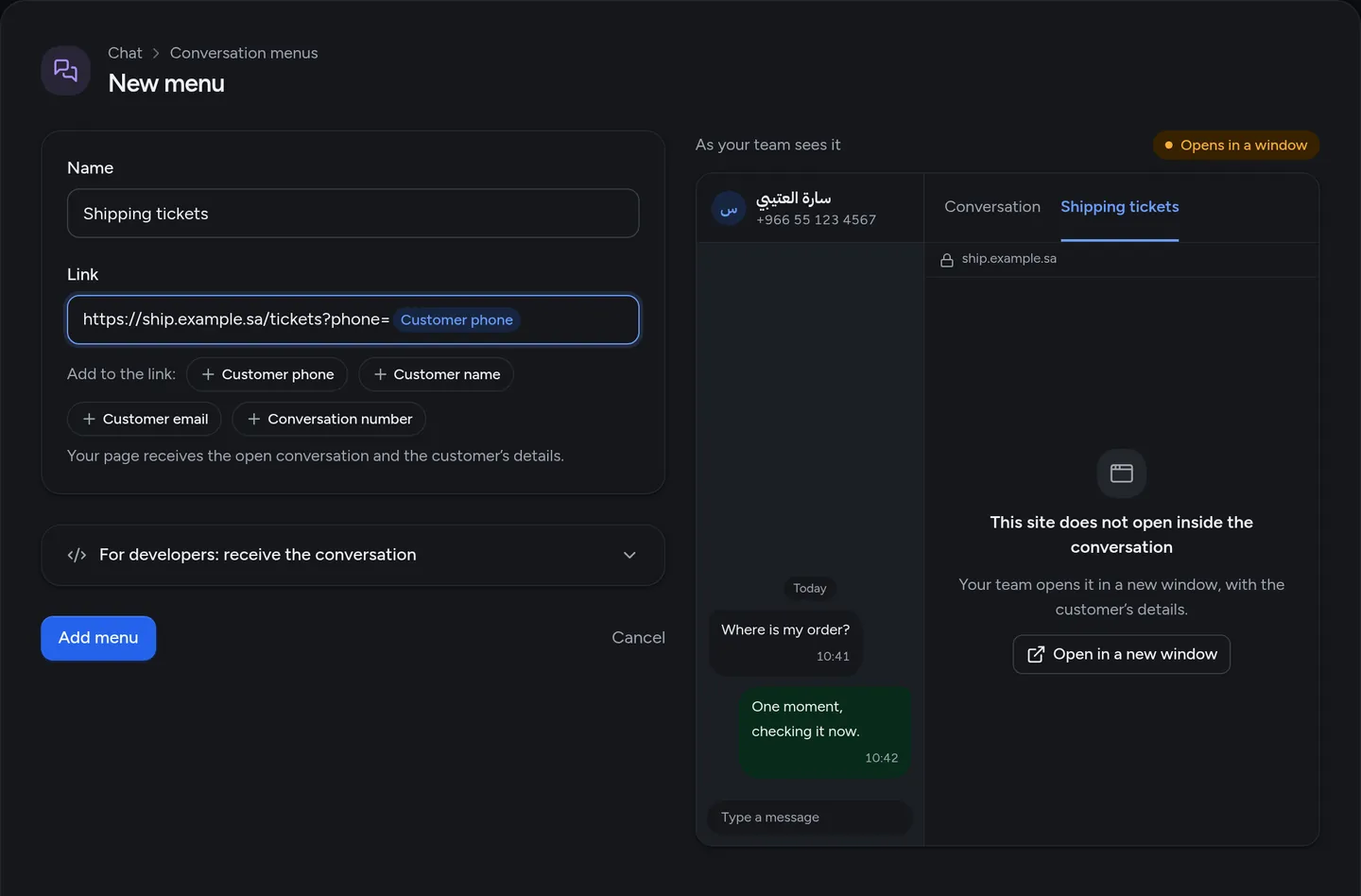
Task: Click the Today date label
Action: click(x=810, y=589)
